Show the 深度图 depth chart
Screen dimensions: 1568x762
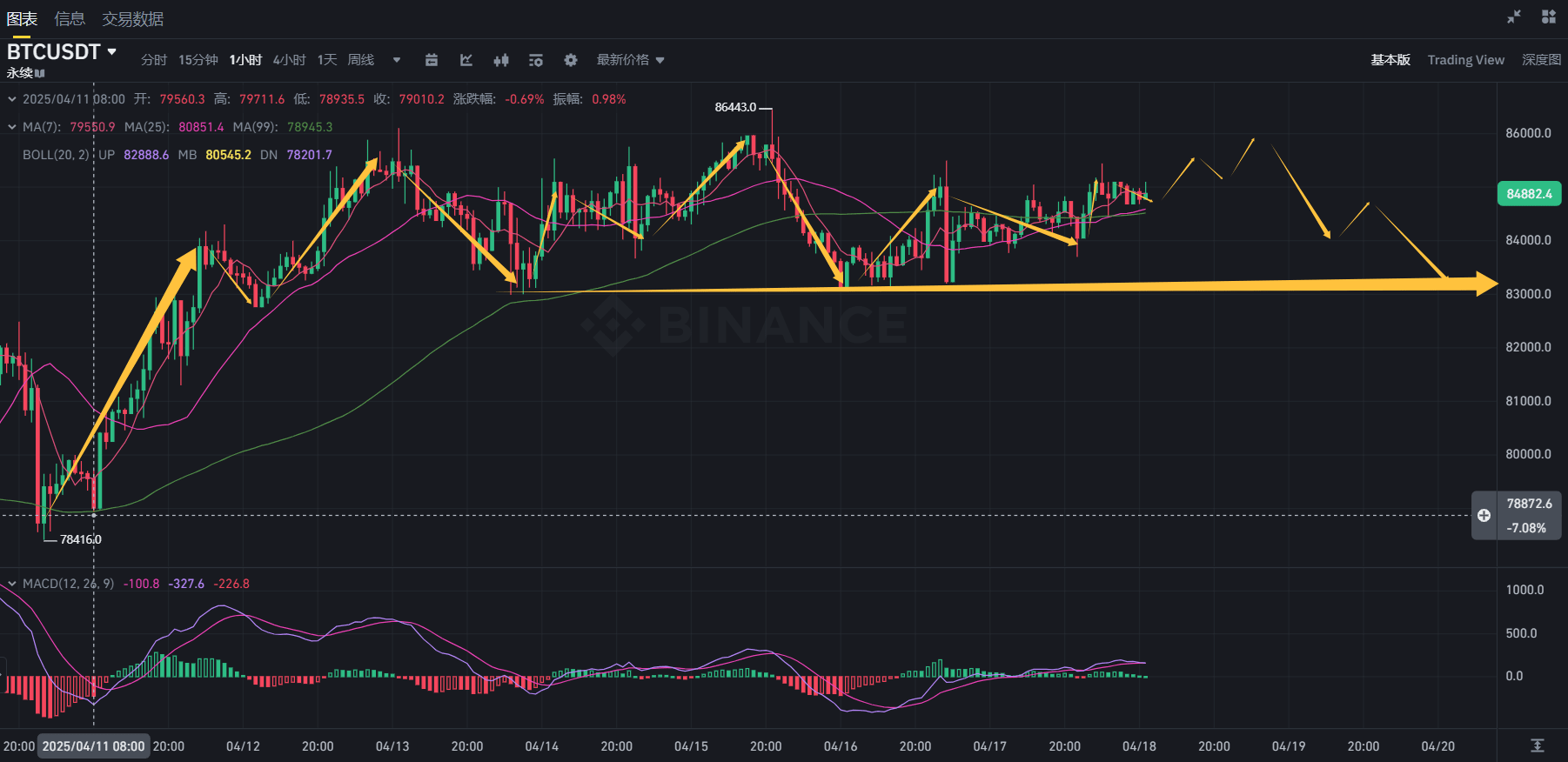coord(1541,60)
